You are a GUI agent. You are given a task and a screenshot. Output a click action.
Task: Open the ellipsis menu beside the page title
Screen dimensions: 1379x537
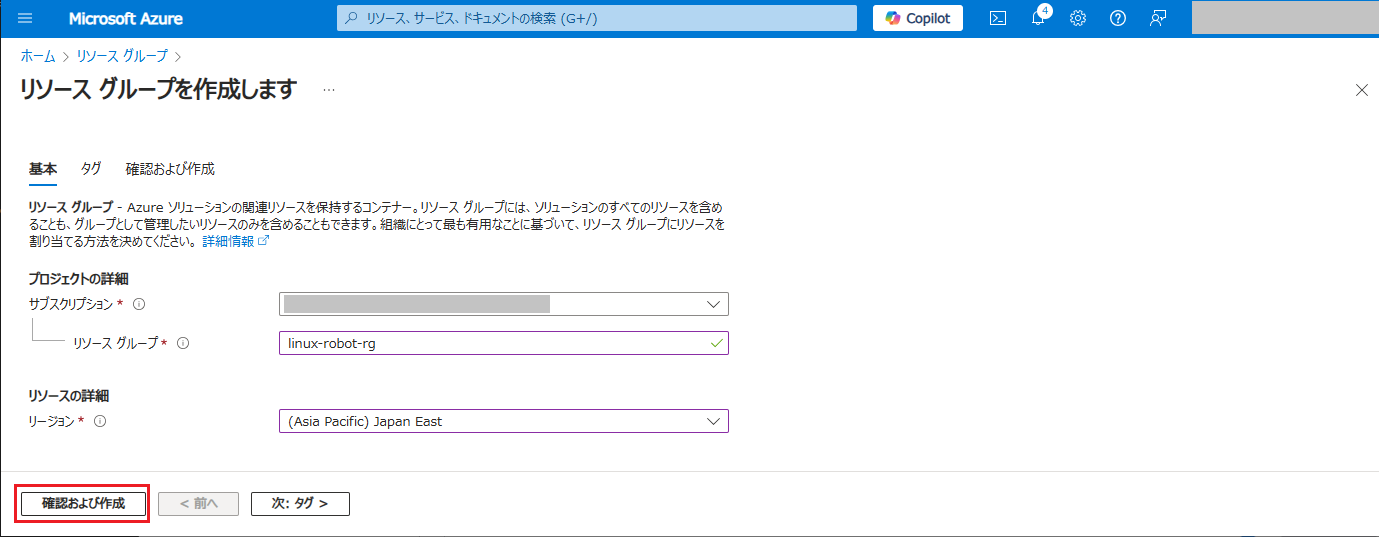coord(329,90)
